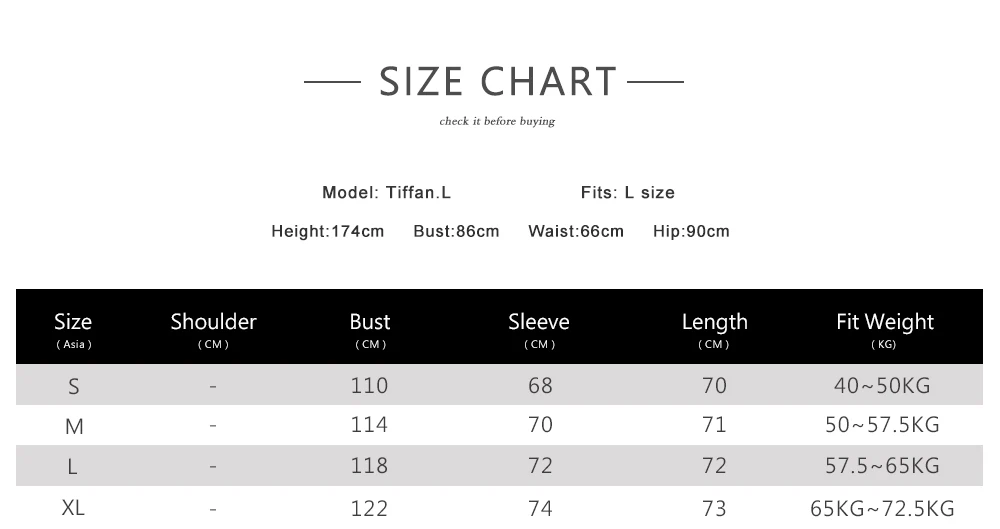The image size is (1000, 529).
Task: Click the bust value 118 for size L
Action: coord(369,466)
